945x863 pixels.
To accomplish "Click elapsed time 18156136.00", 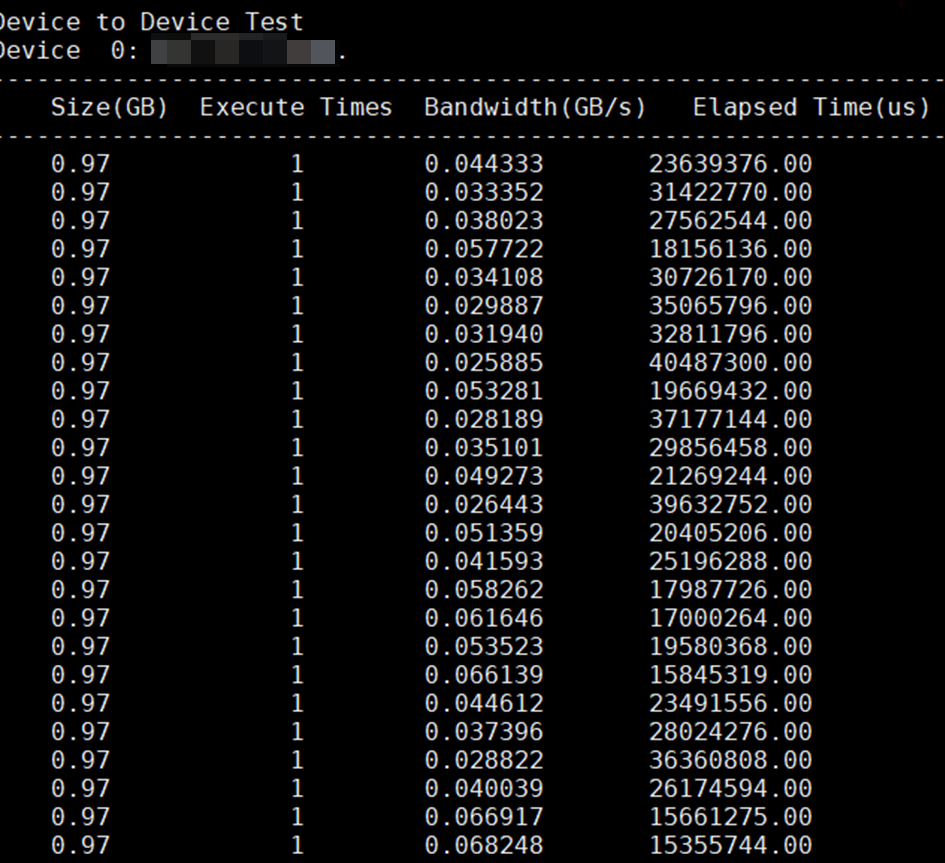I will 730,249.
